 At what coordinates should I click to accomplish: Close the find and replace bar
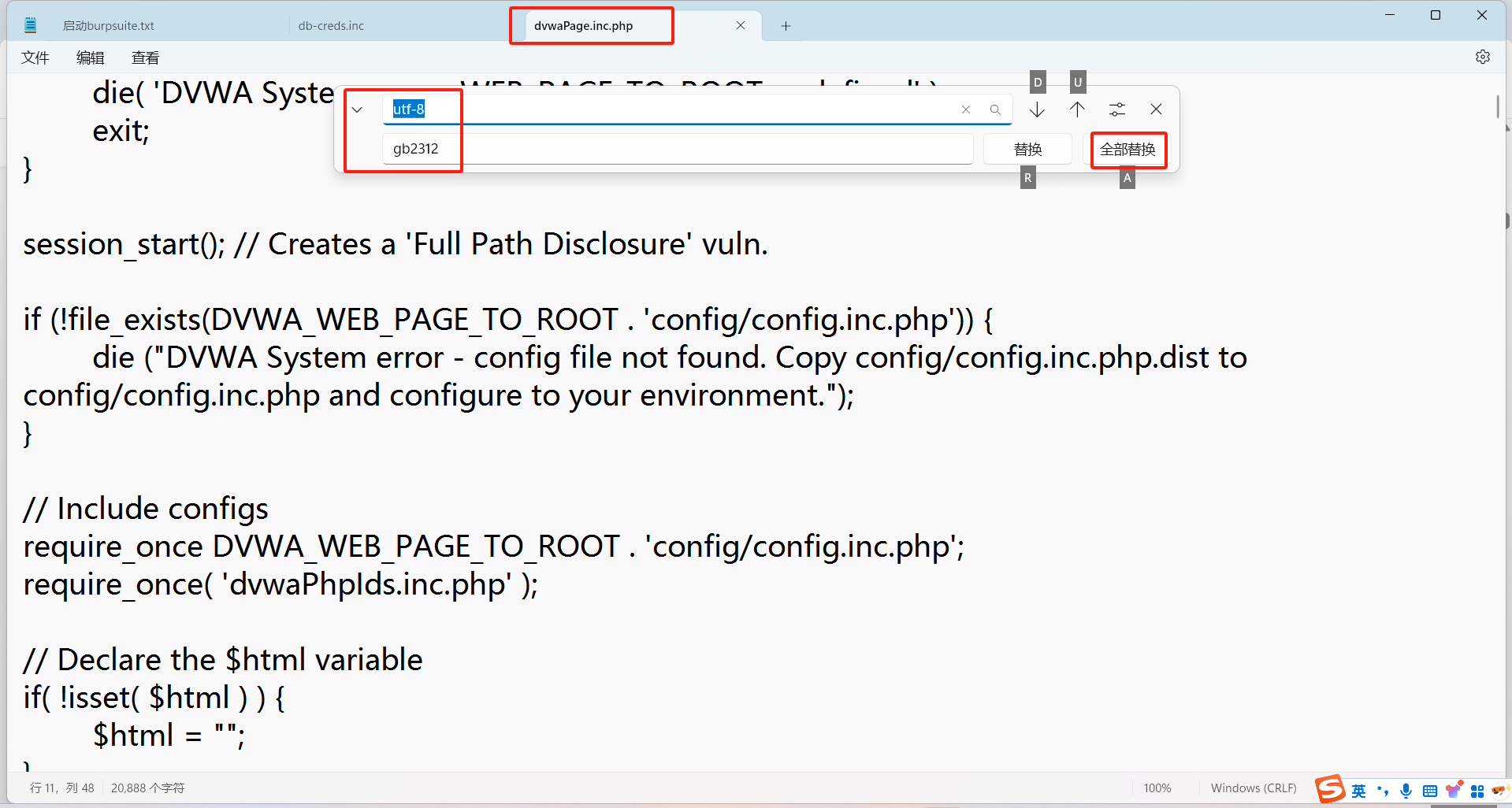click(x=1156, y=109)
